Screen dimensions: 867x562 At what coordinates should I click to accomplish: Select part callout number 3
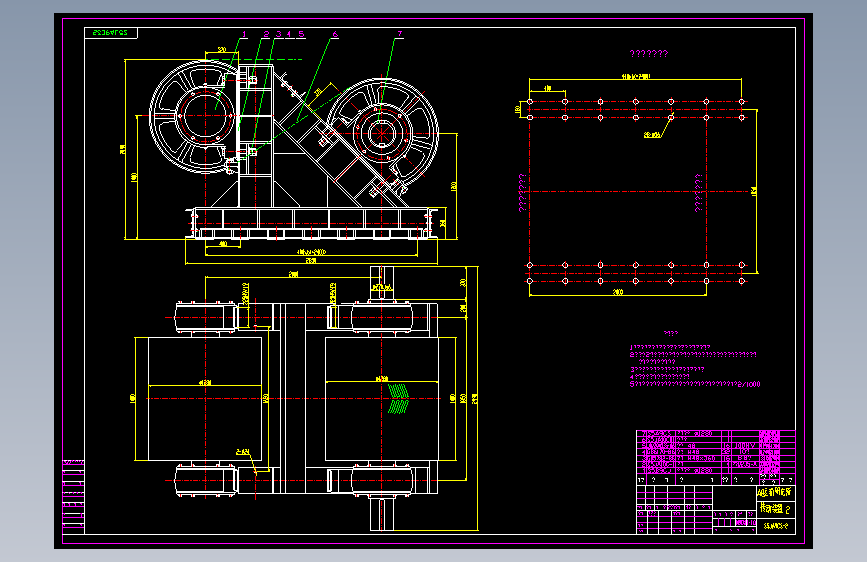tap(279, 34)
